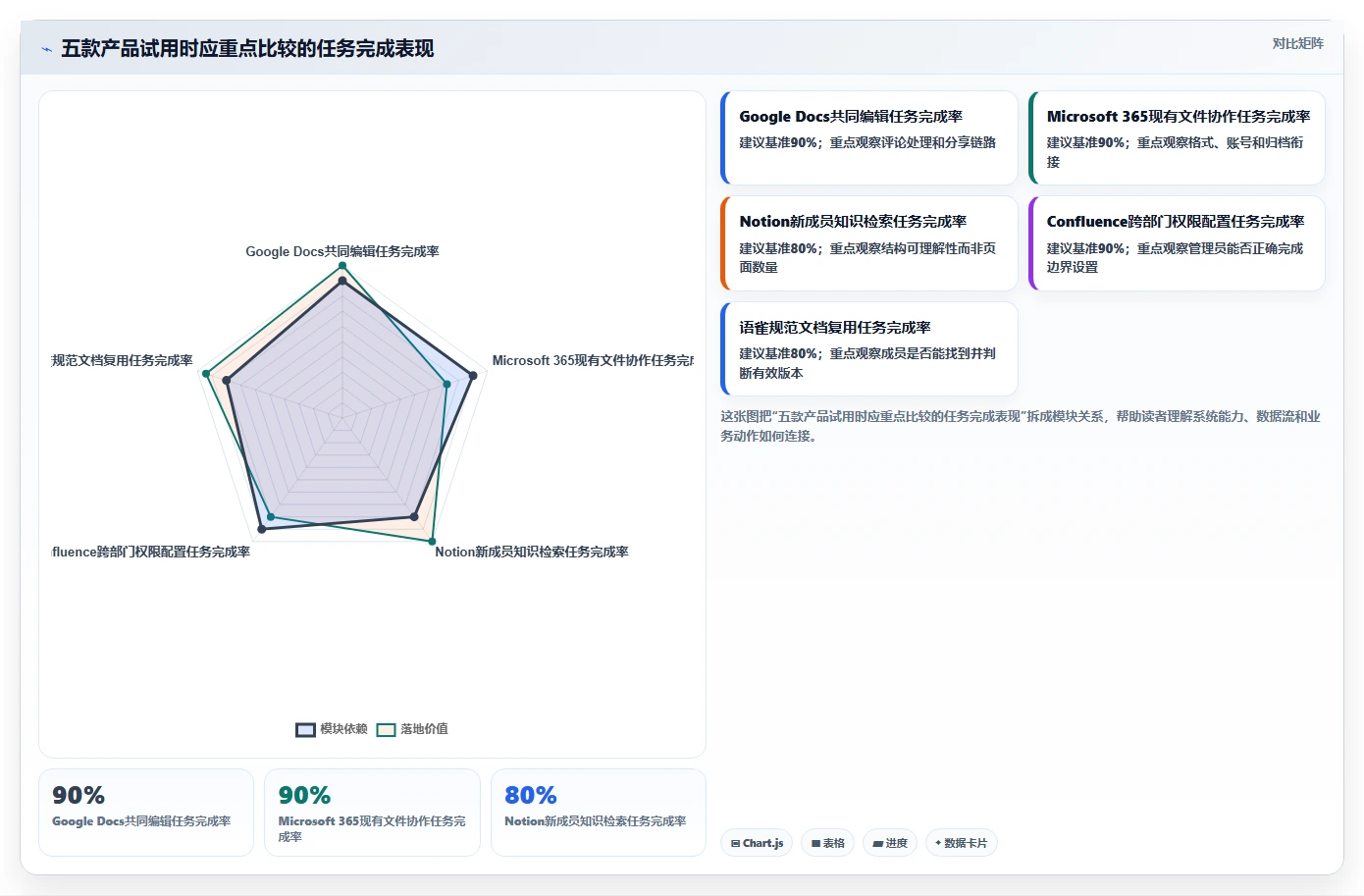The height and width of the screenshot is (896, 1364).
Task: Click the 90% Google Docs stat card
Action: click(146, 813)
